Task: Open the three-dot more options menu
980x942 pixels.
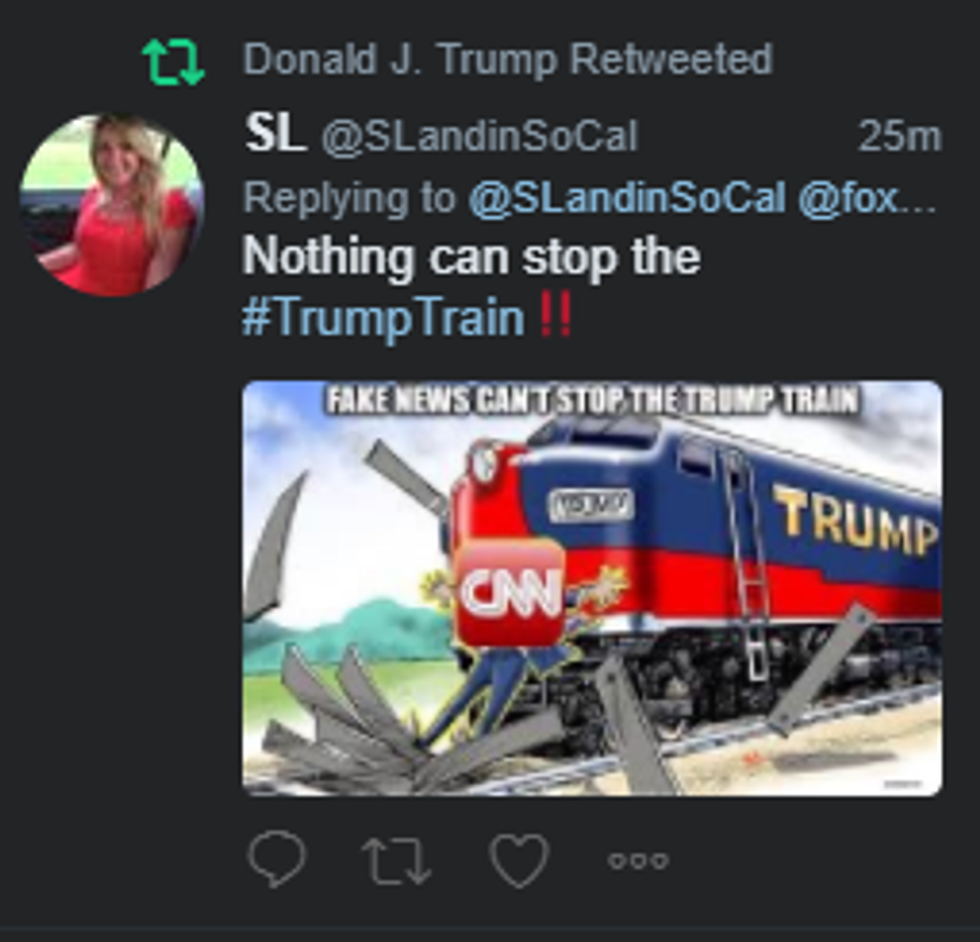Action: 640,860
